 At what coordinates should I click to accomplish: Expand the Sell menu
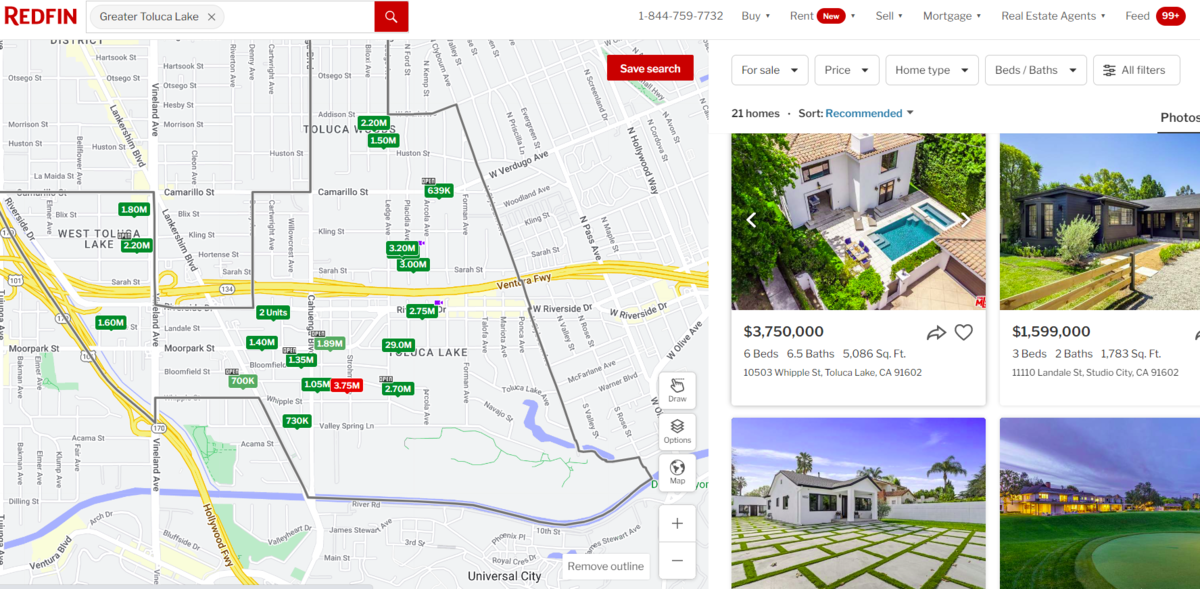click(889, 16)
